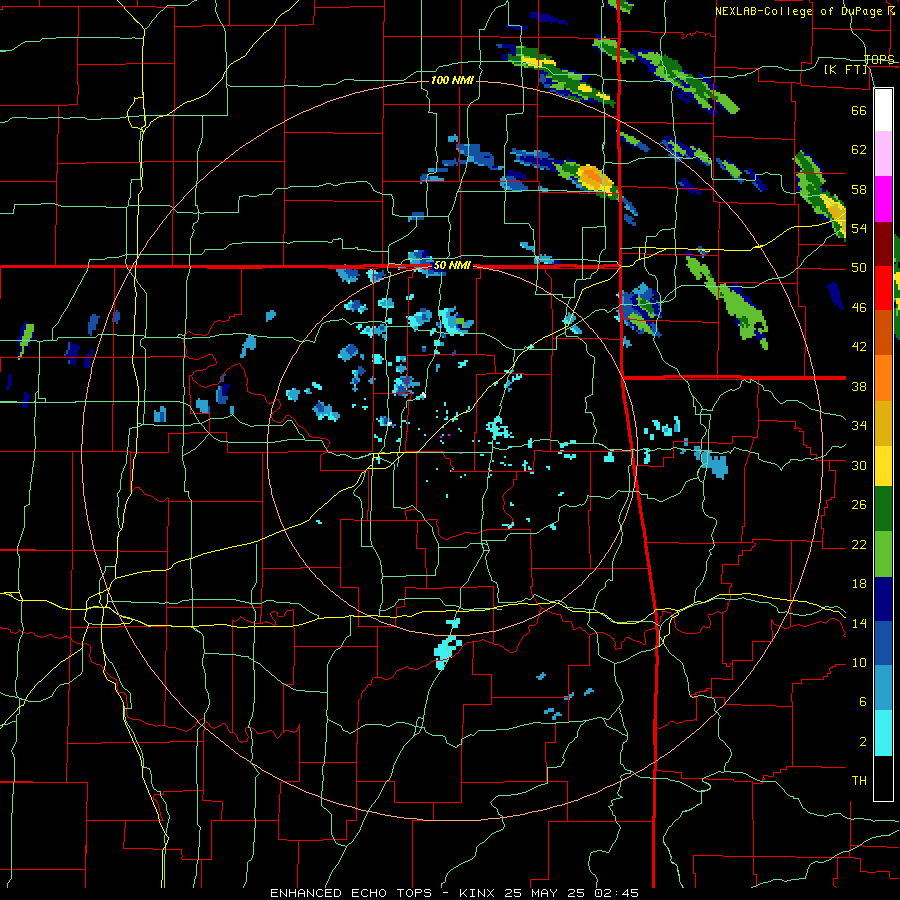Image resolution: width=900 pixels, height=900 pixels.
Task: Click the light green legend swatch
Action: pos(883,554)
